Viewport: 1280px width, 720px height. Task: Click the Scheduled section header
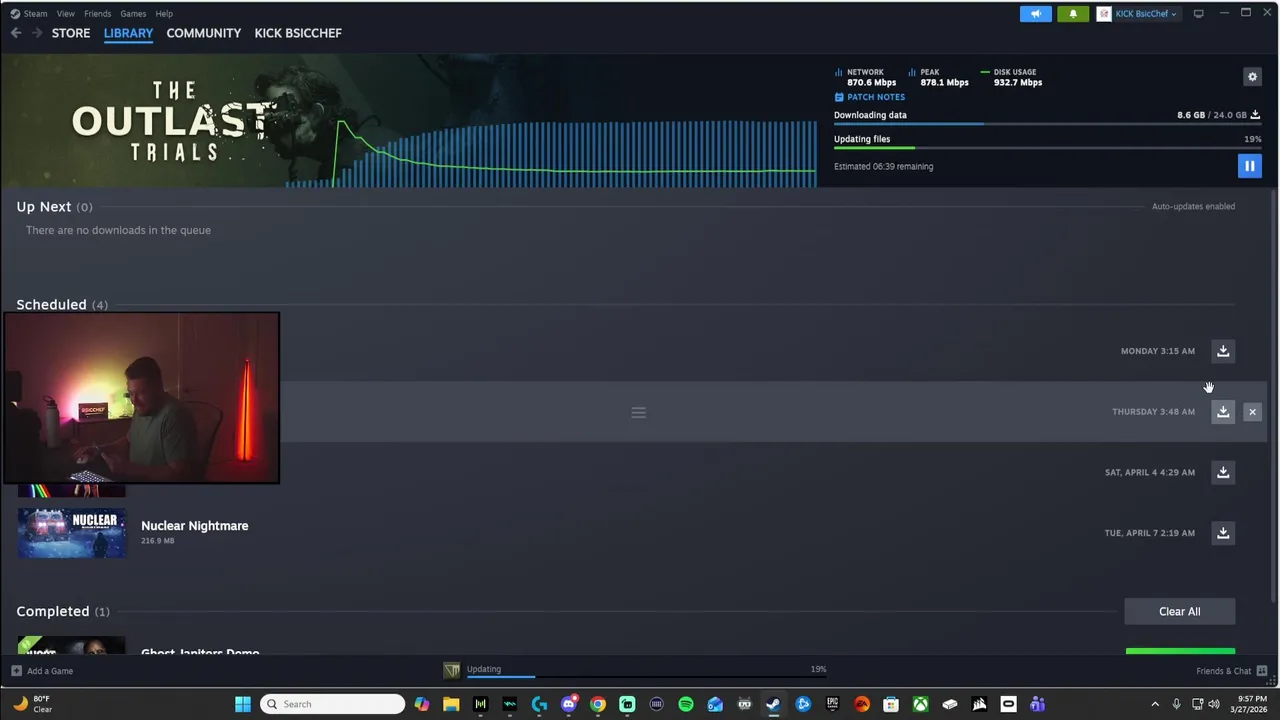tap(62, 304)
